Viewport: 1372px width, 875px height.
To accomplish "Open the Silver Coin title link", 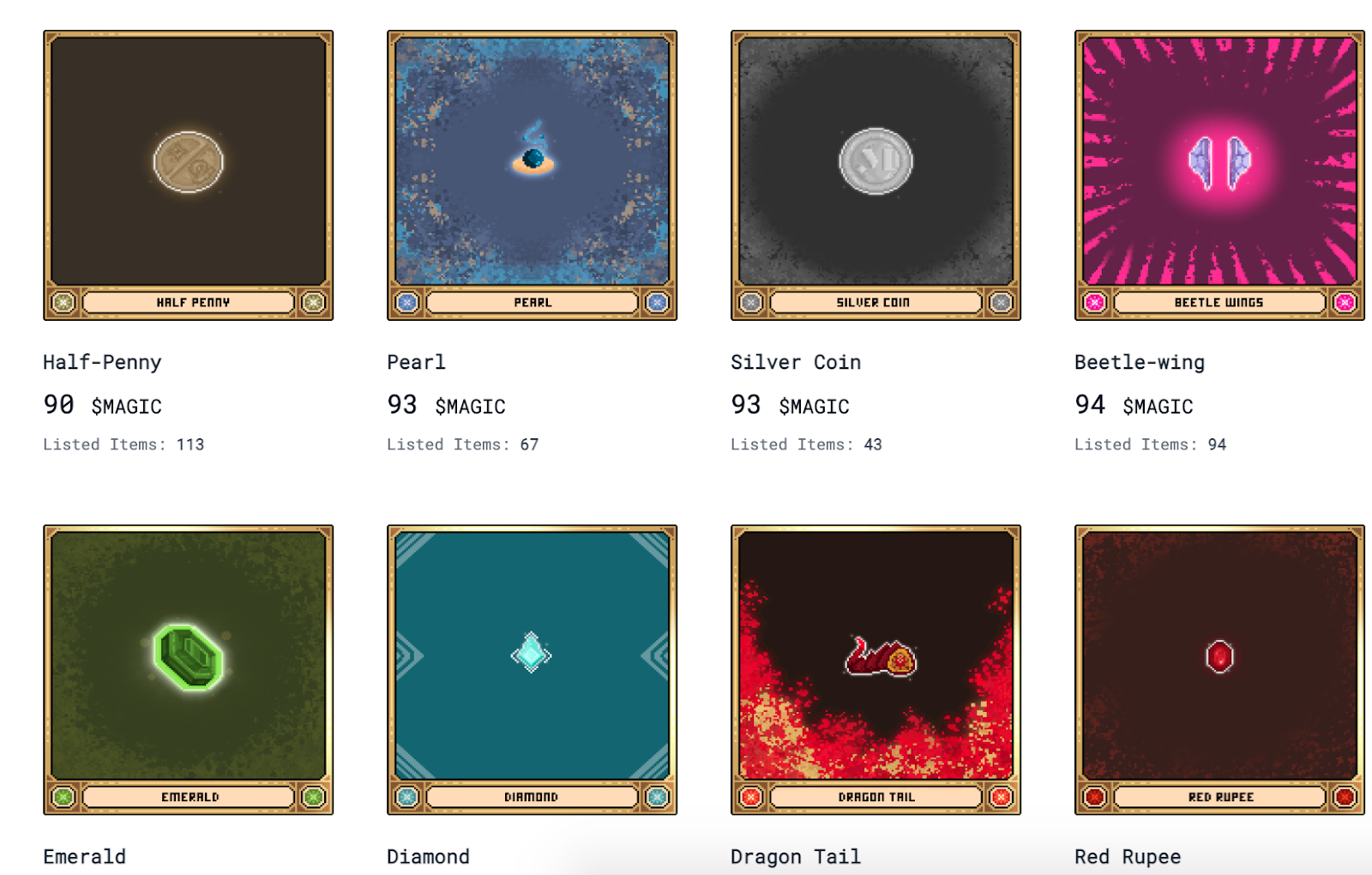I will (796, 362).
